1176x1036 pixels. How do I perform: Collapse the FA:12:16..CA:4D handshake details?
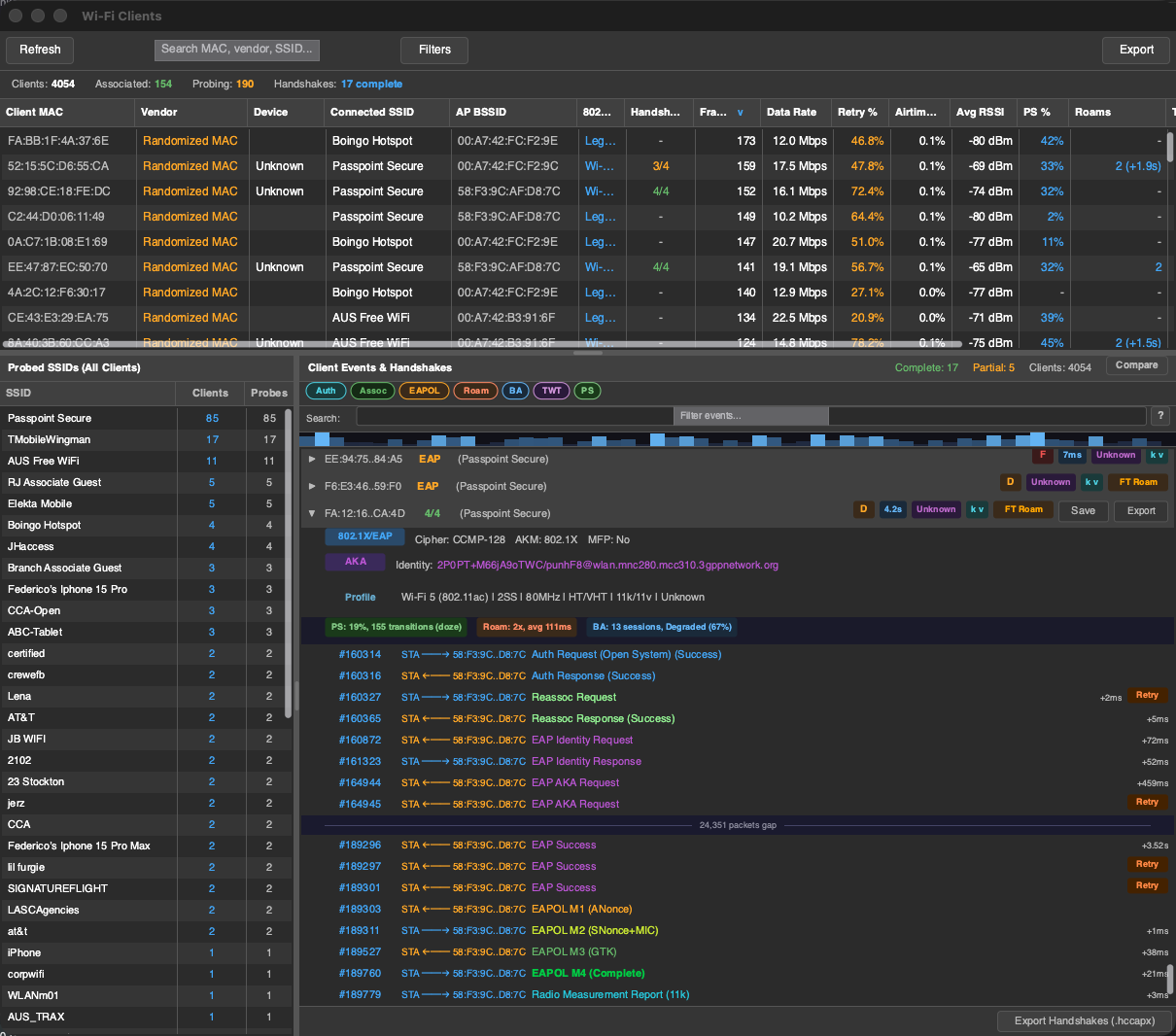pyautogui.click(x=312, y=513)
